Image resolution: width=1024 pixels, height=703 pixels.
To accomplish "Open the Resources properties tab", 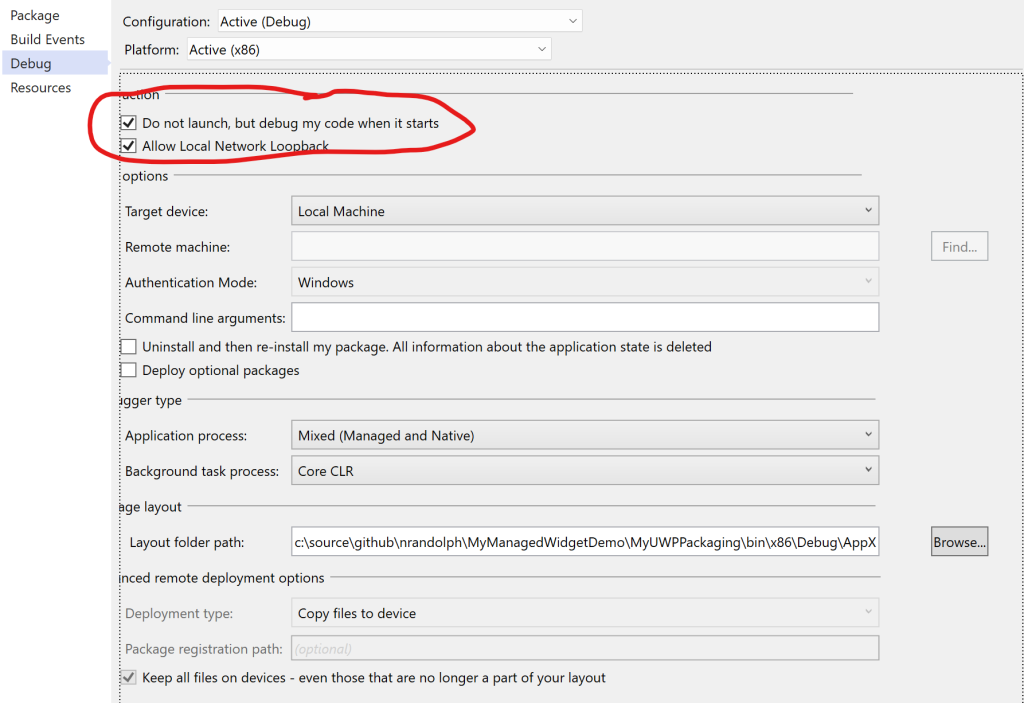I will pyautogui.click(x=41, y=88).
